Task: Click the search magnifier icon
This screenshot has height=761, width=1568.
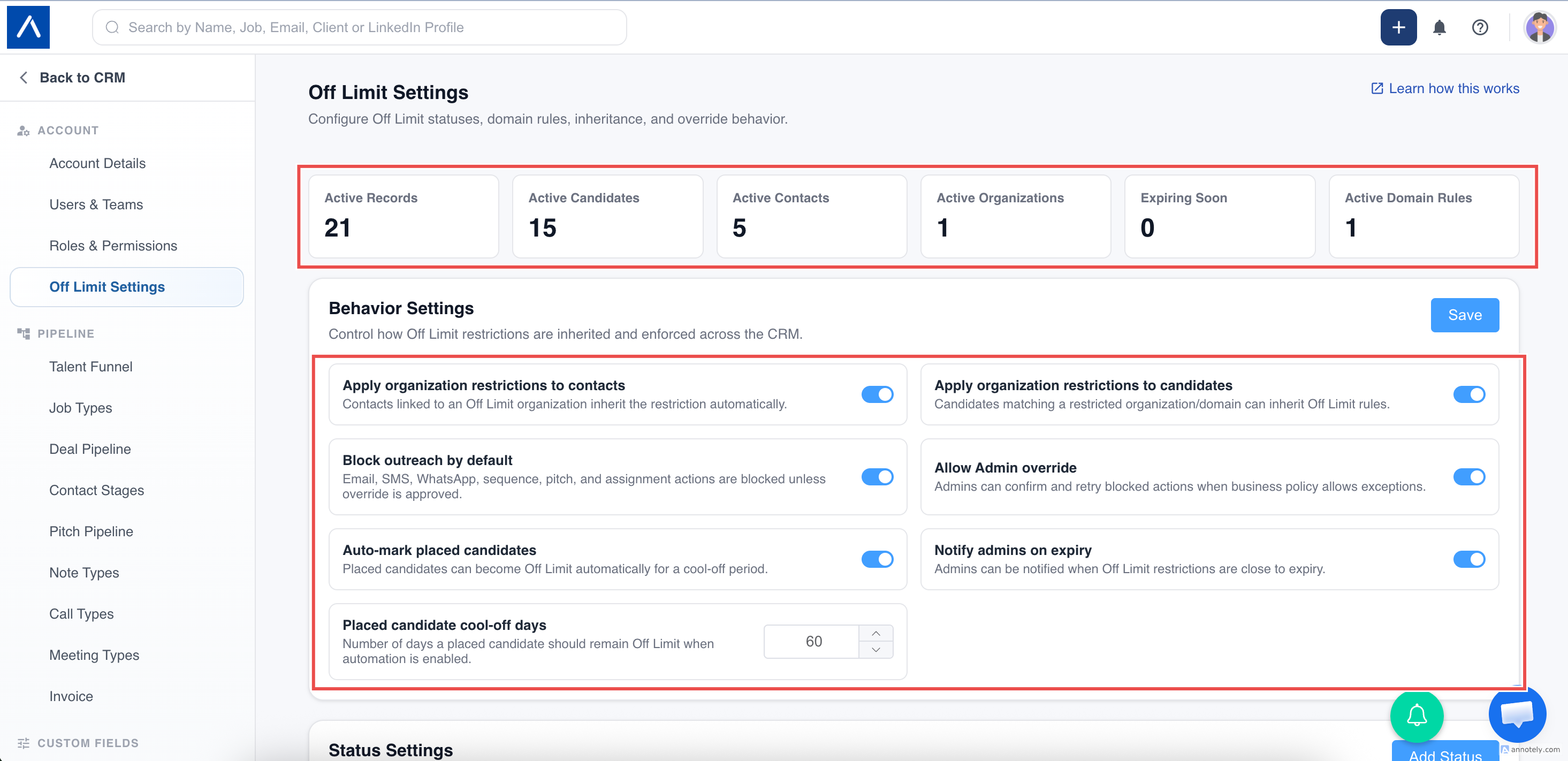Action: (x=112, y=27)
